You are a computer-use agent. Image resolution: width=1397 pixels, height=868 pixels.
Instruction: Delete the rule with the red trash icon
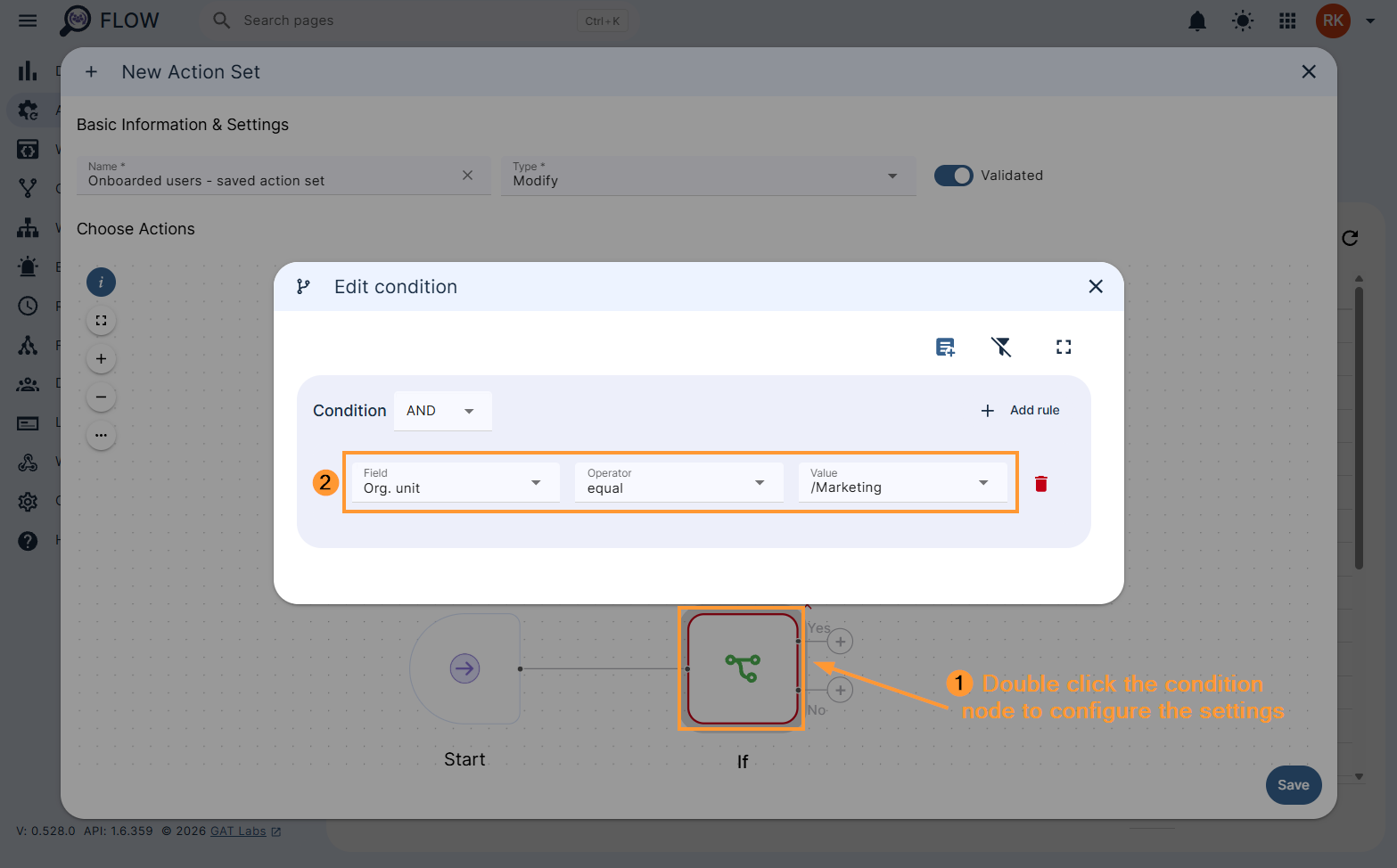point(1040,483)
